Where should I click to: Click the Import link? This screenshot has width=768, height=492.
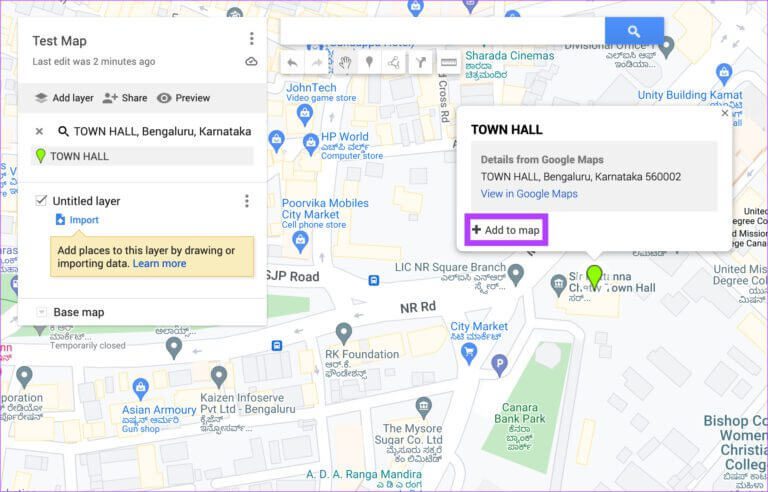pos(77,220)
